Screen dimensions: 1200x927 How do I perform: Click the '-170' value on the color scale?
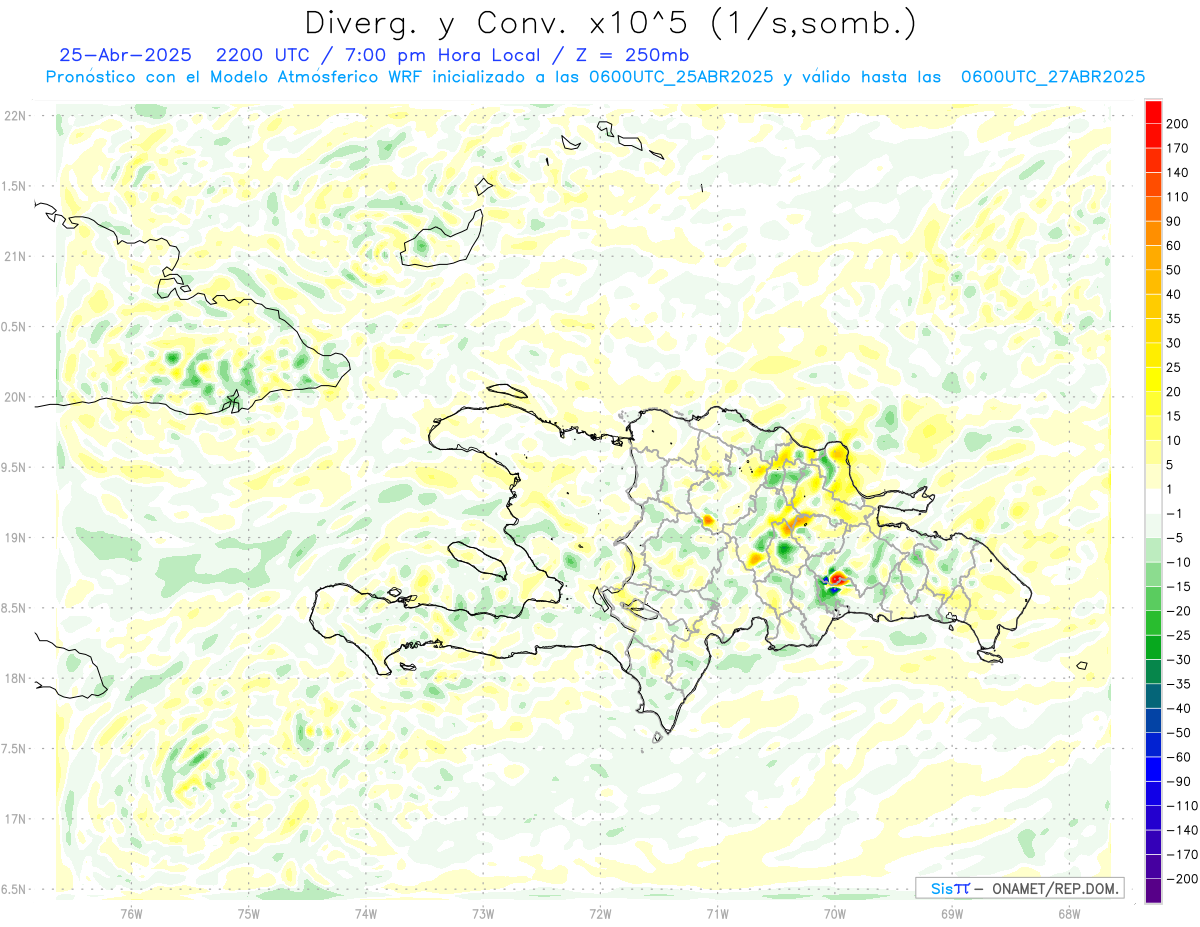pos(1180,855)
